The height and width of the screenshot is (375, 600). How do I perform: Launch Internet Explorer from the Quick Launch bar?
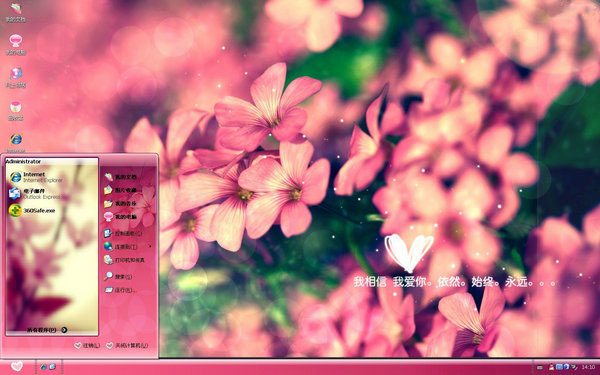click(x=43, y=367)
